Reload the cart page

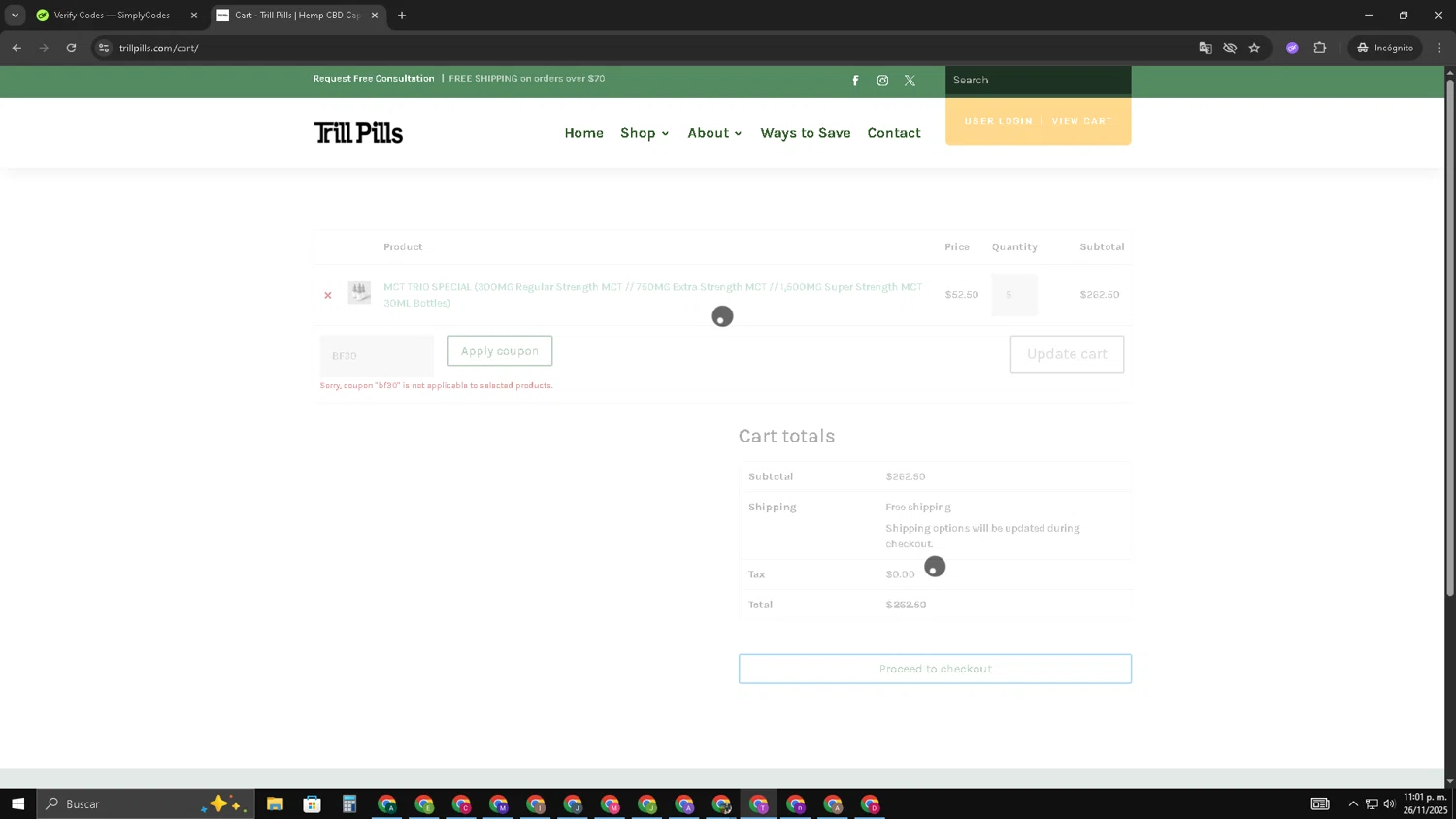coord(71,48)
